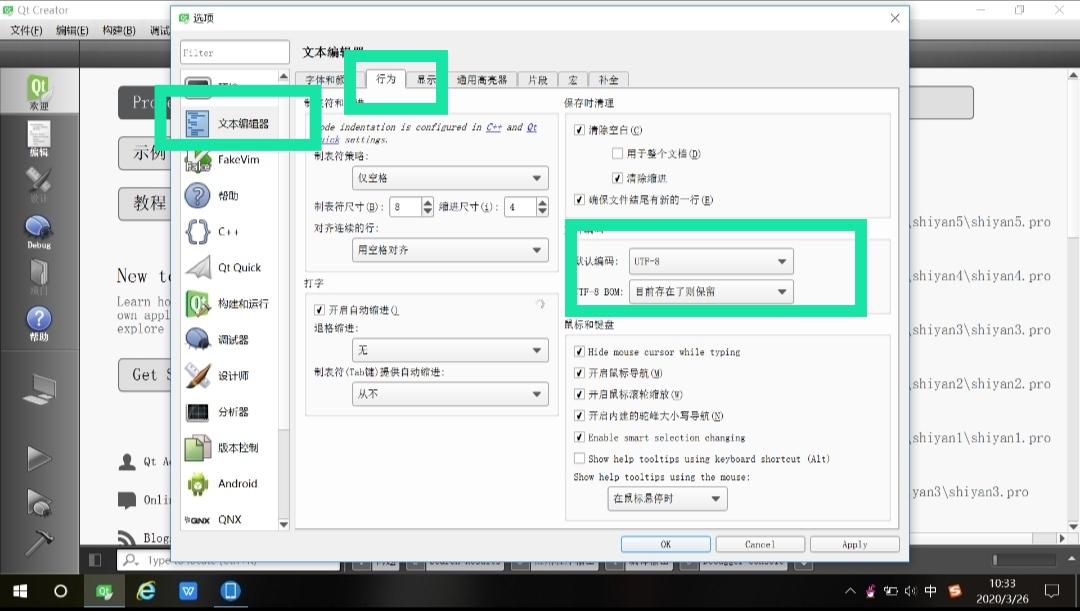
Task: Click Cancel in the options dialog
Action: click(760, 544)
